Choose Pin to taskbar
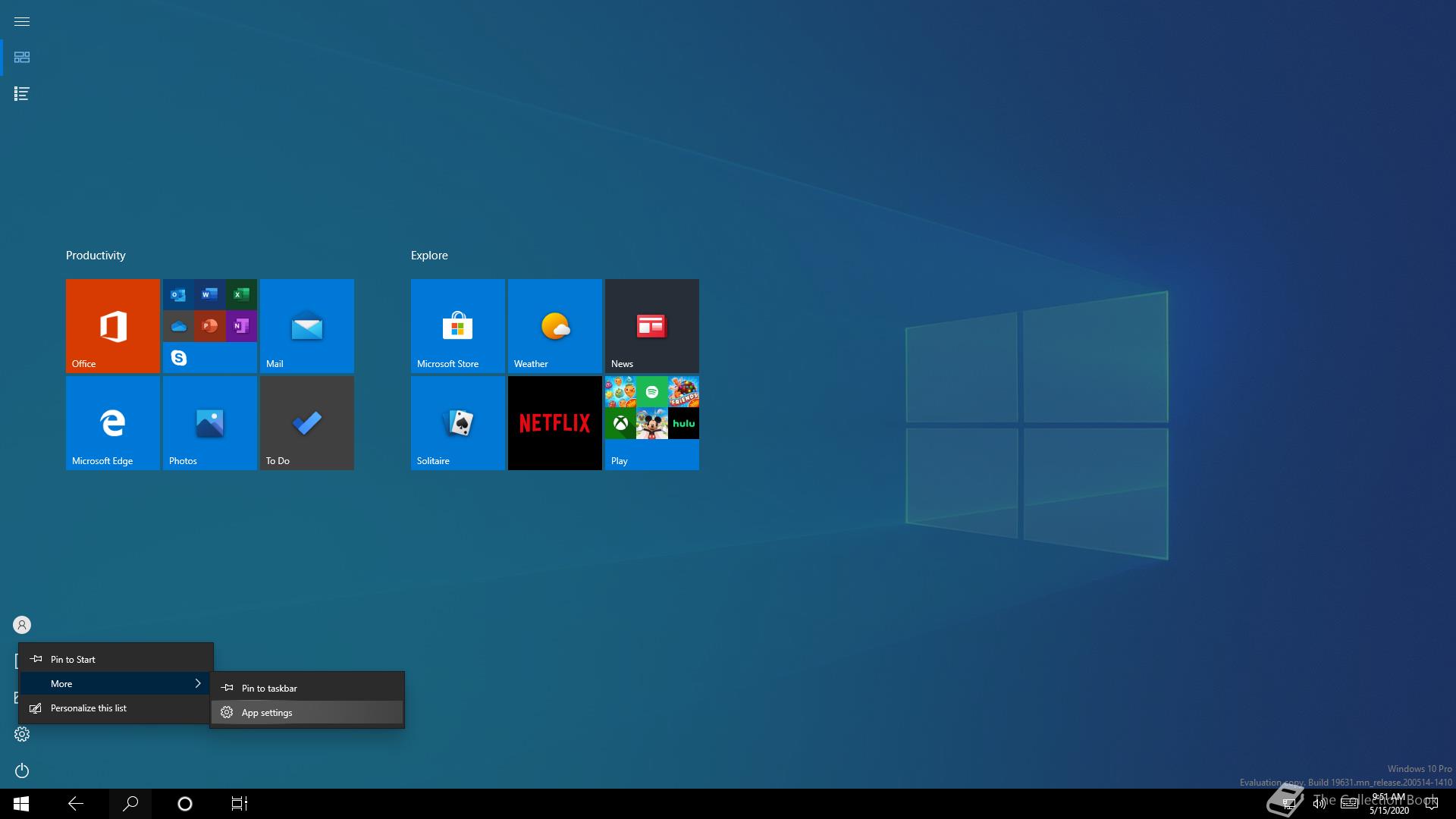Viewport: 1456px width, 819px height. [x=307, y=689]
